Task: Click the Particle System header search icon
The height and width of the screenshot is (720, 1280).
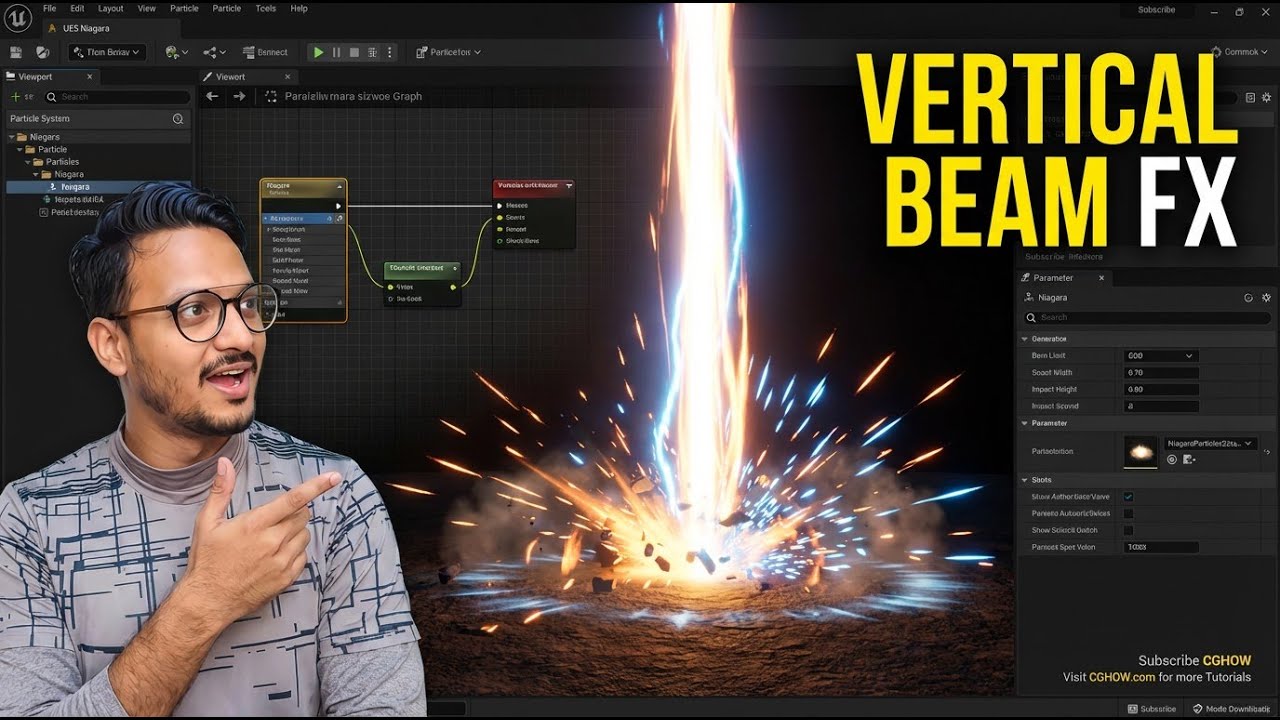Action: pos(178,118)
